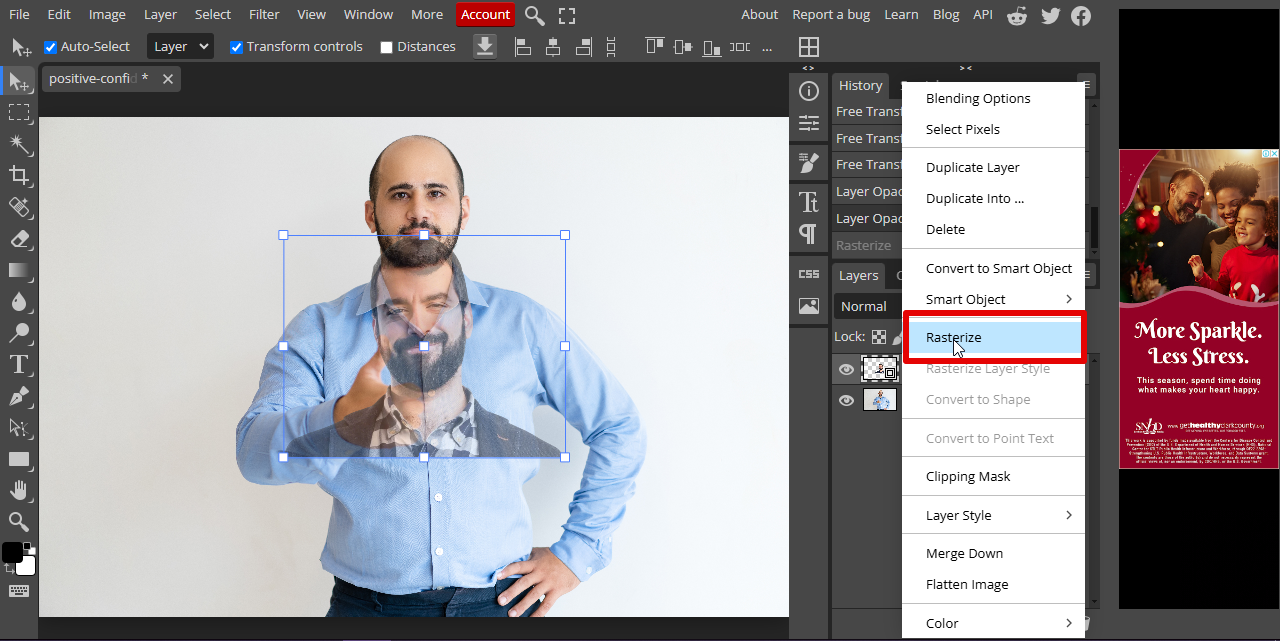Uncheck the Transform controls checkbox

point(236,47)
